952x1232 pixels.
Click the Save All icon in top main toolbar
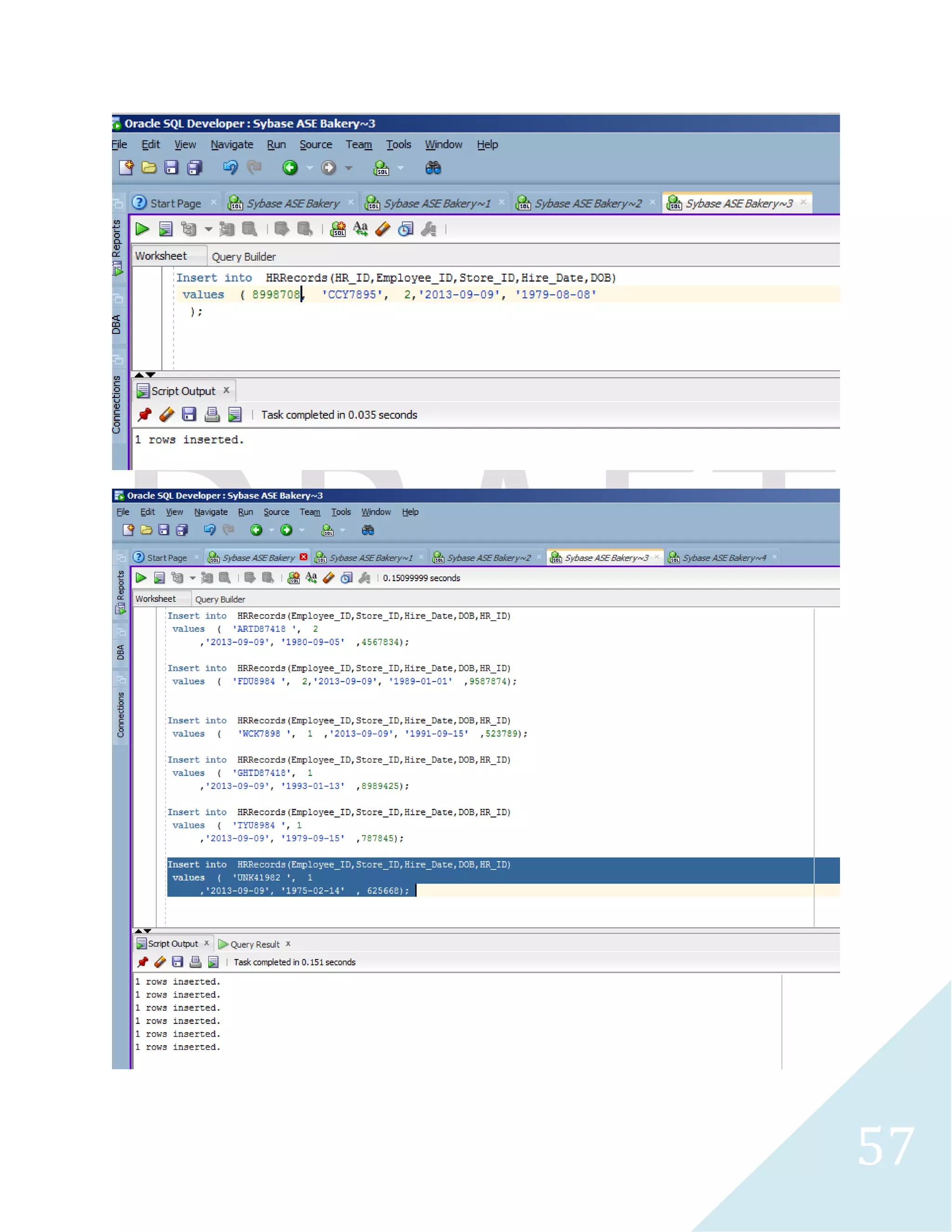click(195, 168)
